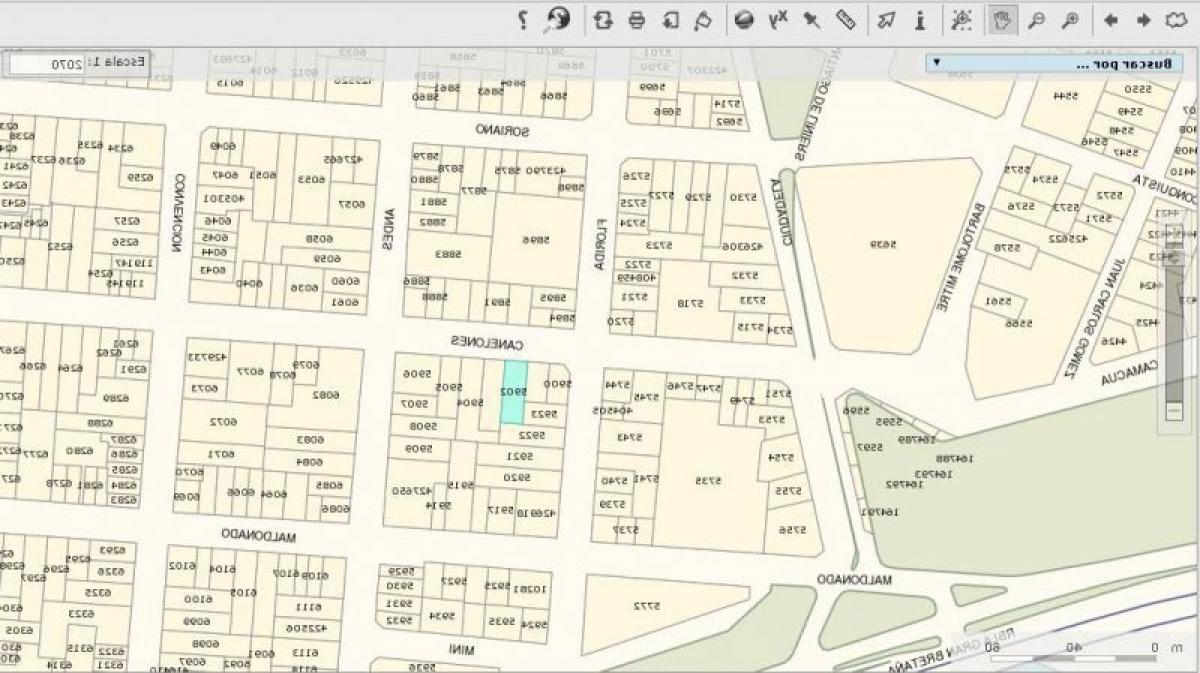Click the pushpin marker tool
The image size is (1200, 673).
point(812,20)
